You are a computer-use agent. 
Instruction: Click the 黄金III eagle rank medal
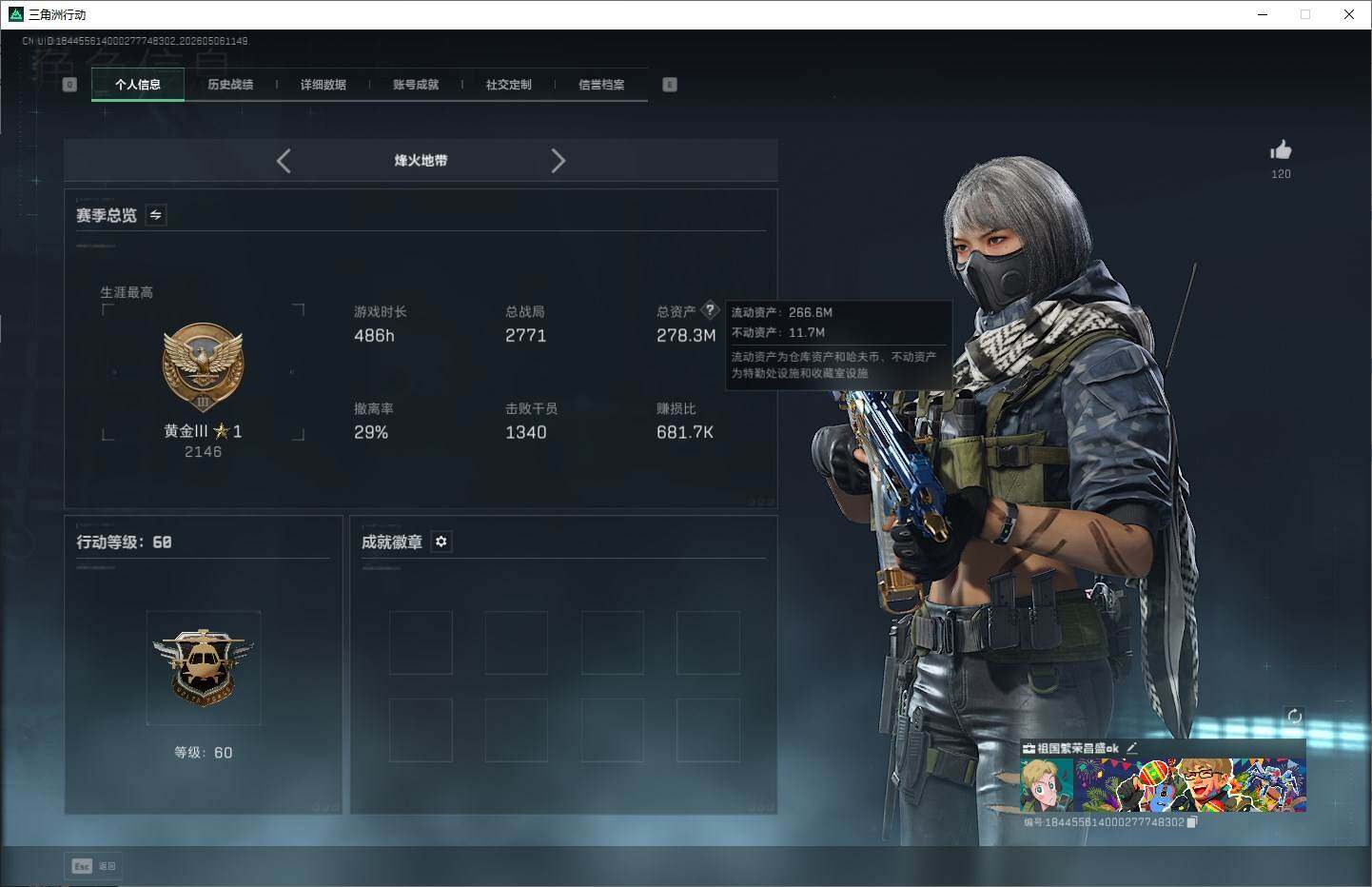pyautogui.click(x=203, y=367)
